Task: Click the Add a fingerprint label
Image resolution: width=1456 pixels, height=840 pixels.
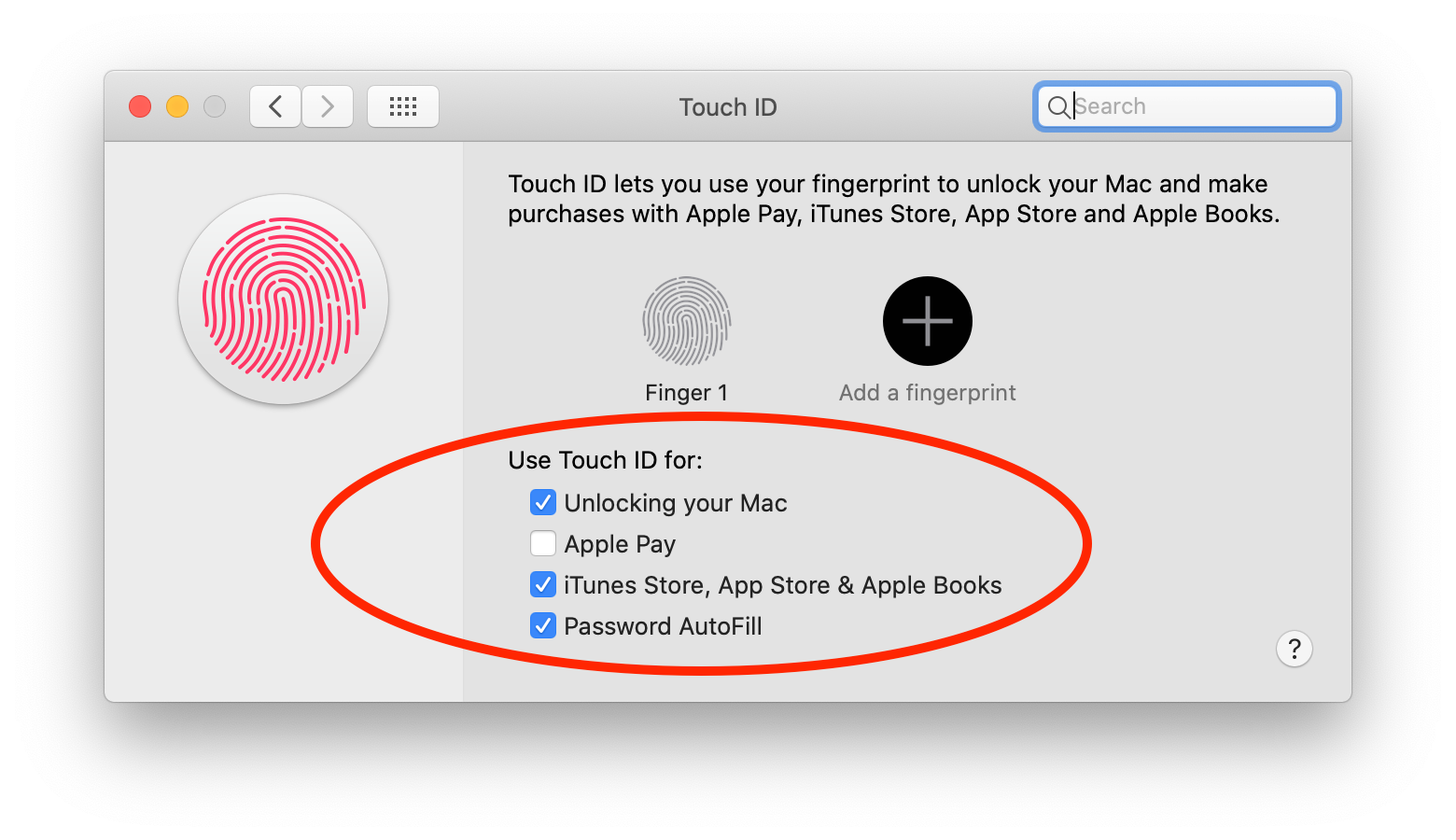Action: point(927,393)
